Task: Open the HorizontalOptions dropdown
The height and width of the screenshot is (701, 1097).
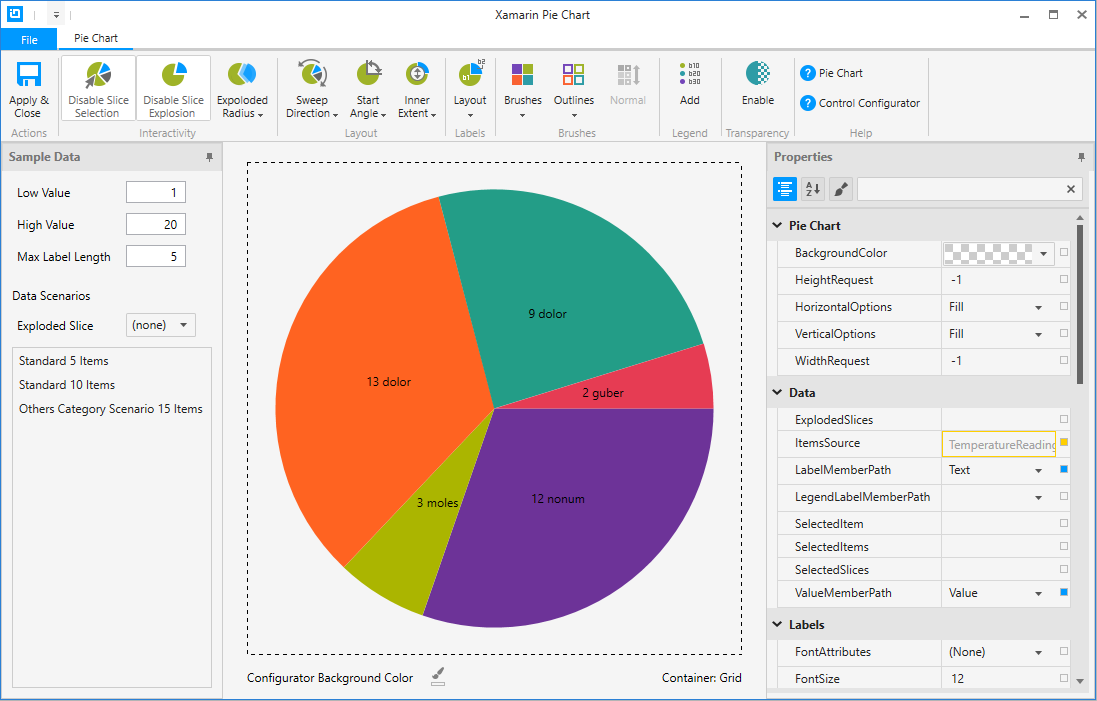Action: point(1038,307)
